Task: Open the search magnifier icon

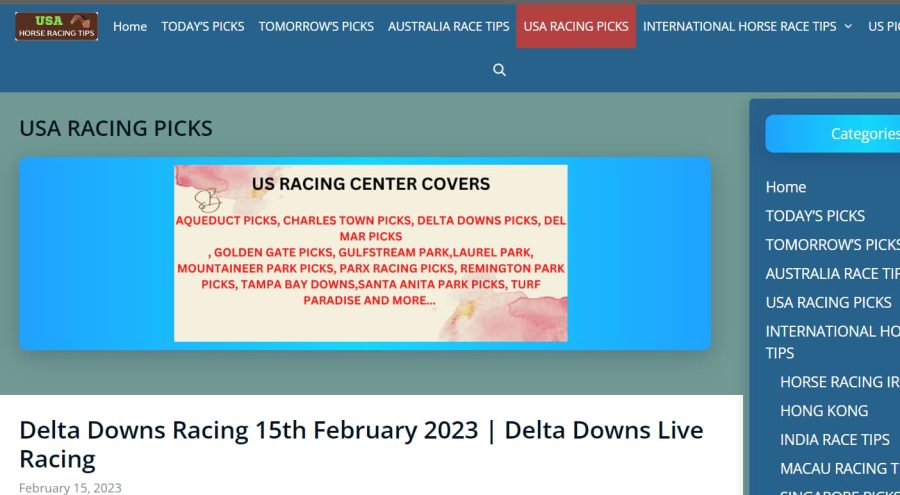Action: [x=499, y=70]
